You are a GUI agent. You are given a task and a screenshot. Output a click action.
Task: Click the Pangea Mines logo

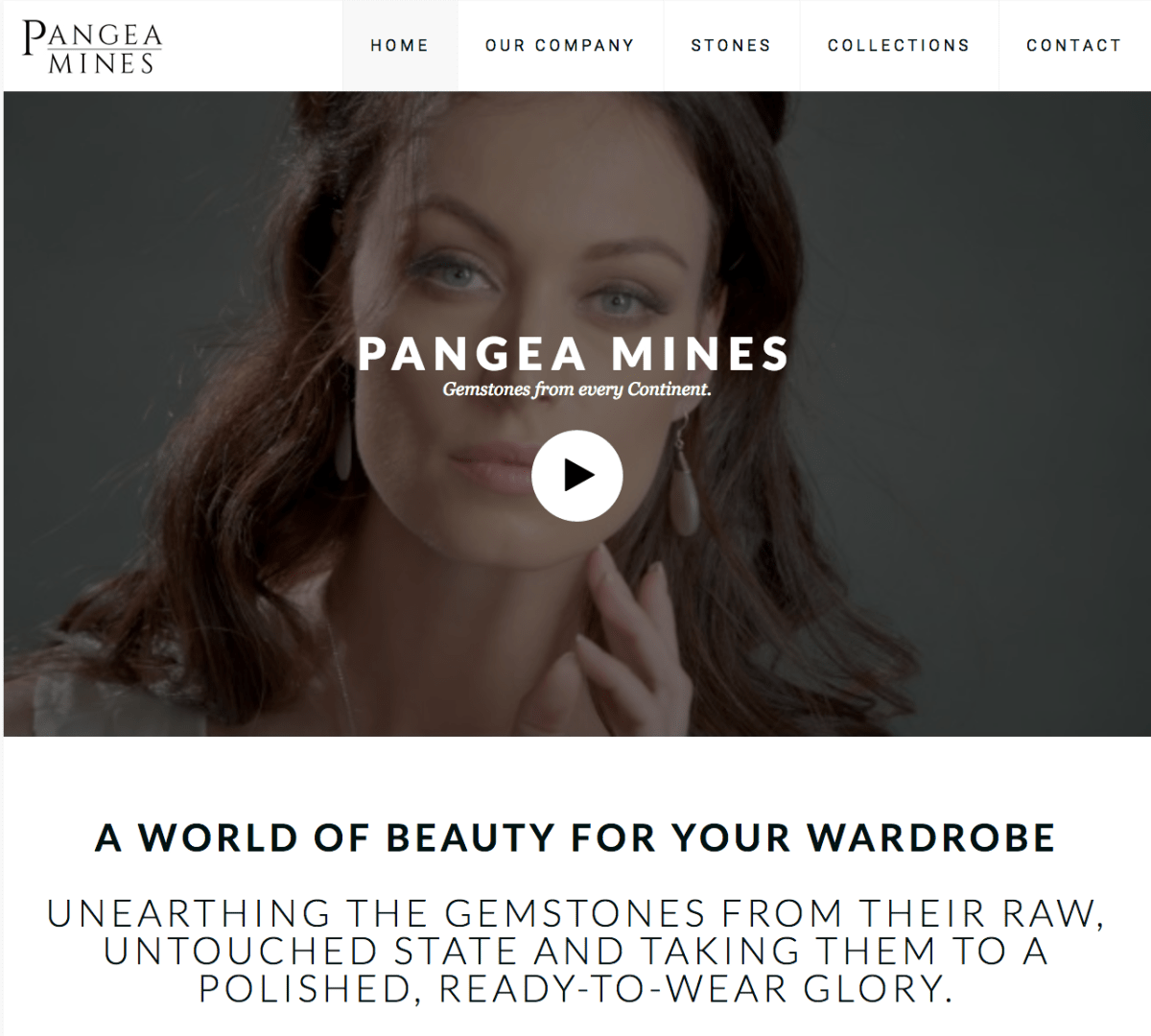pyautogui.click(x=93, y=47)
